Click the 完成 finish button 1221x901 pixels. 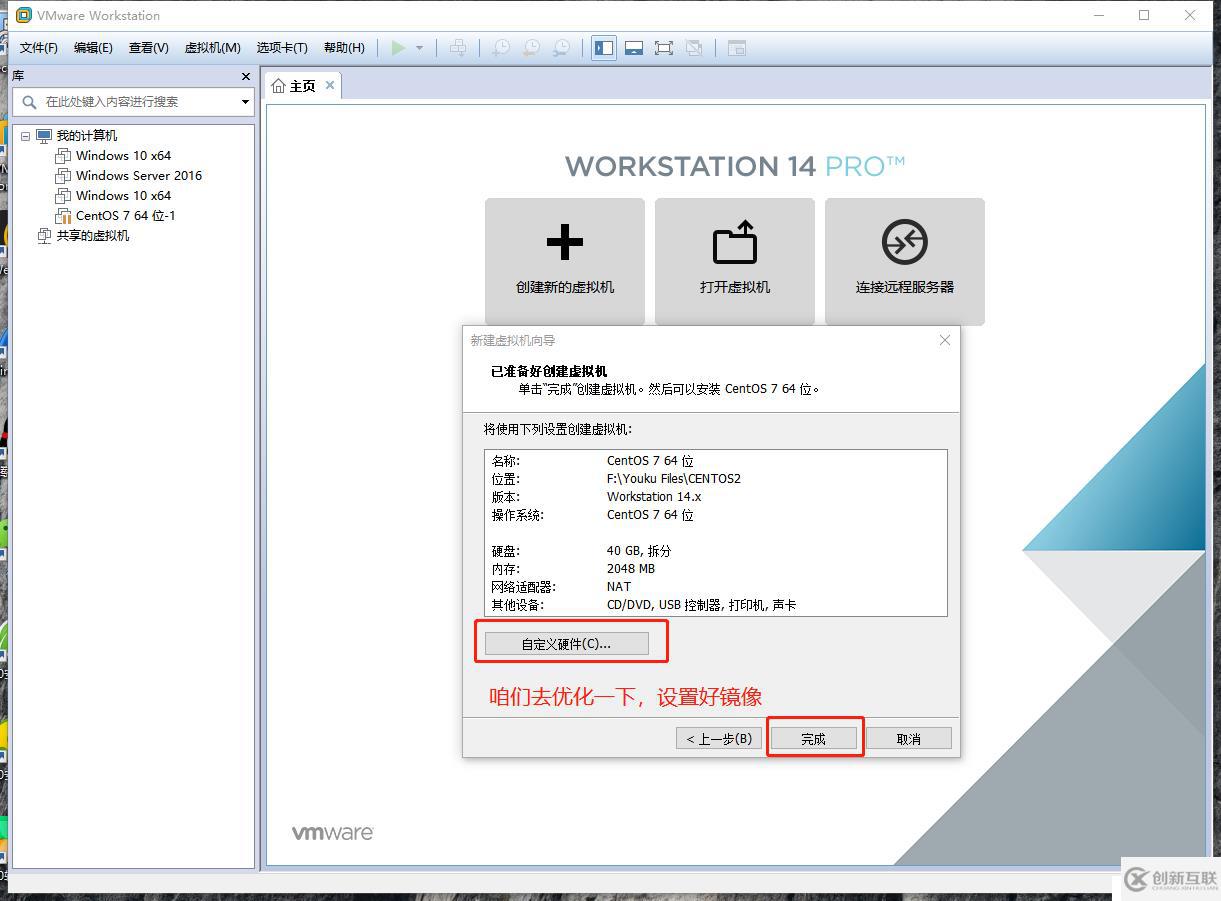click(x=814, y=739)
